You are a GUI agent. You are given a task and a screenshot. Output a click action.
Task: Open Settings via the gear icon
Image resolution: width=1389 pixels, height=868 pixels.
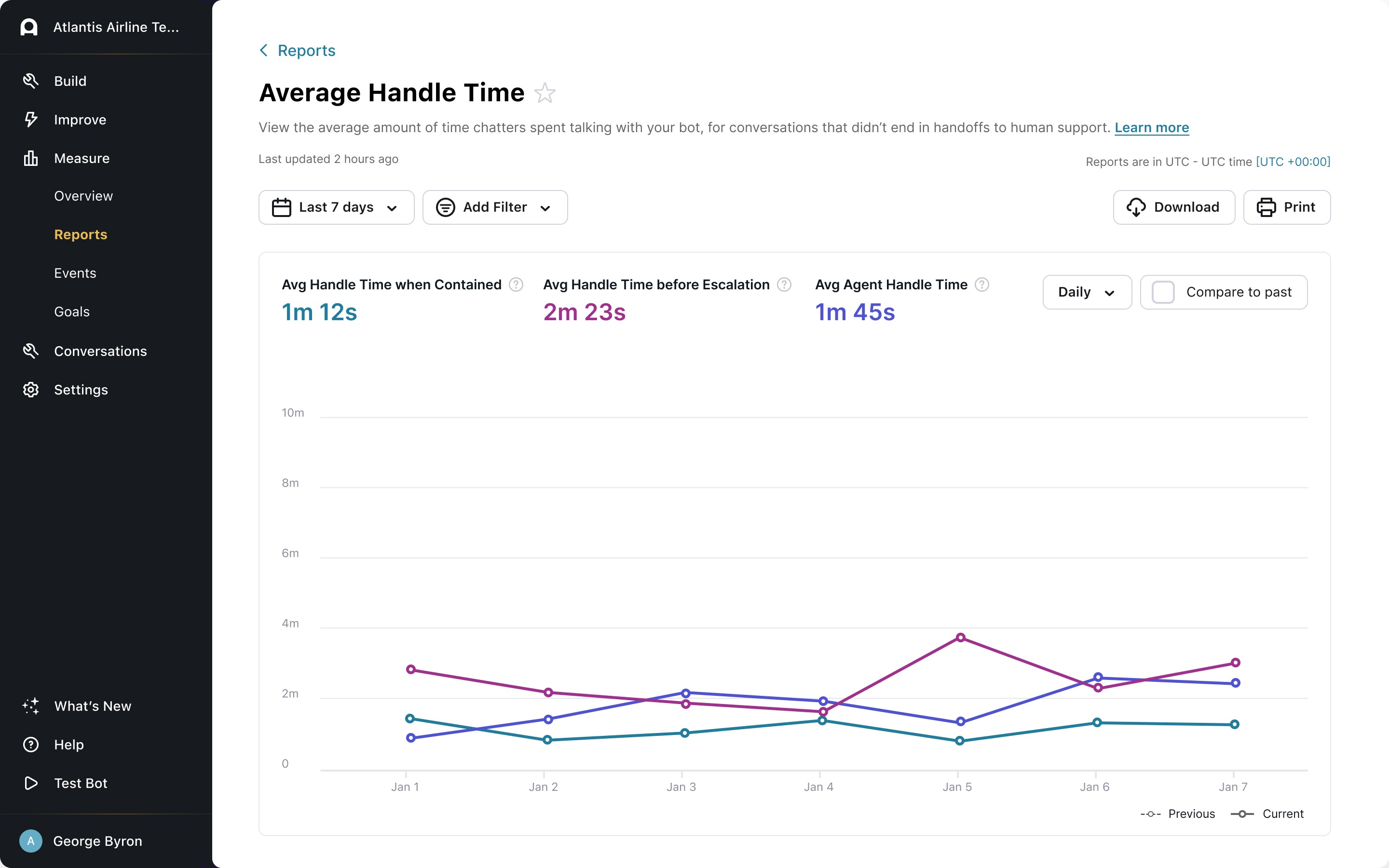point(30,390)
